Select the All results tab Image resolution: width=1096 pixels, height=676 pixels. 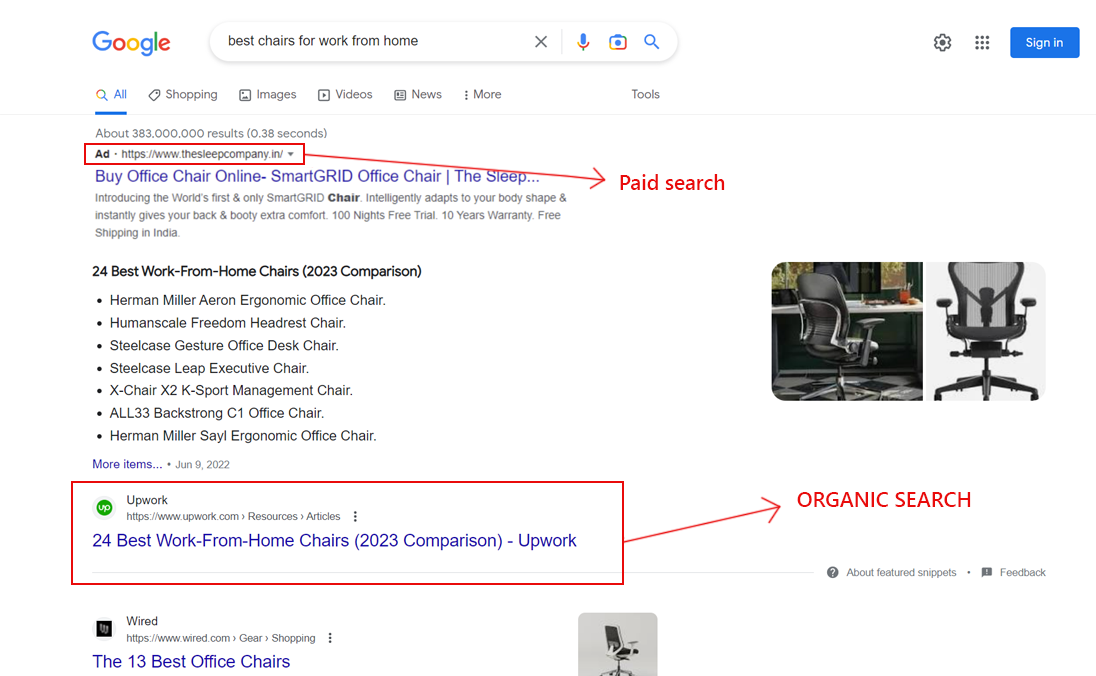pyautogui.click(x=112, y=94)
